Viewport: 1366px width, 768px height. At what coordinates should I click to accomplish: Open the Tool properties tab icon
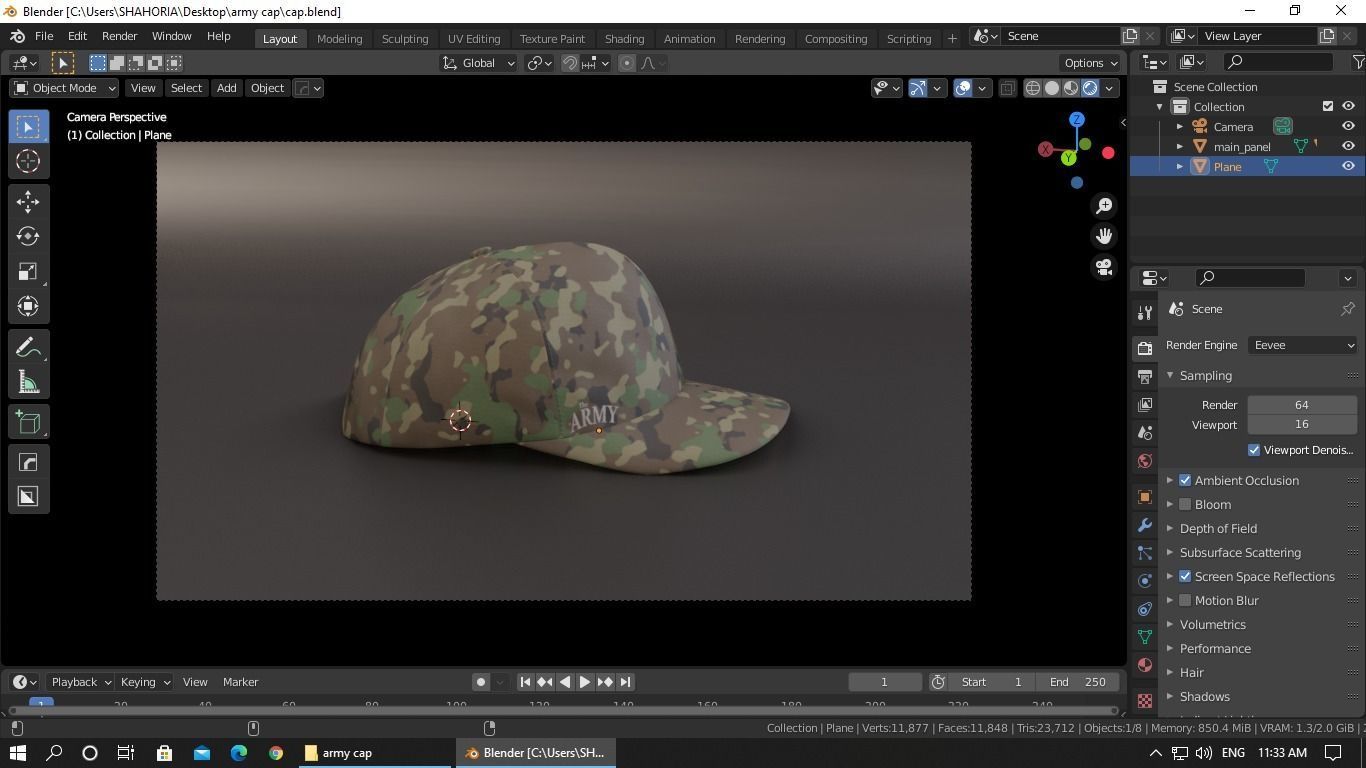coord(1145,313)
